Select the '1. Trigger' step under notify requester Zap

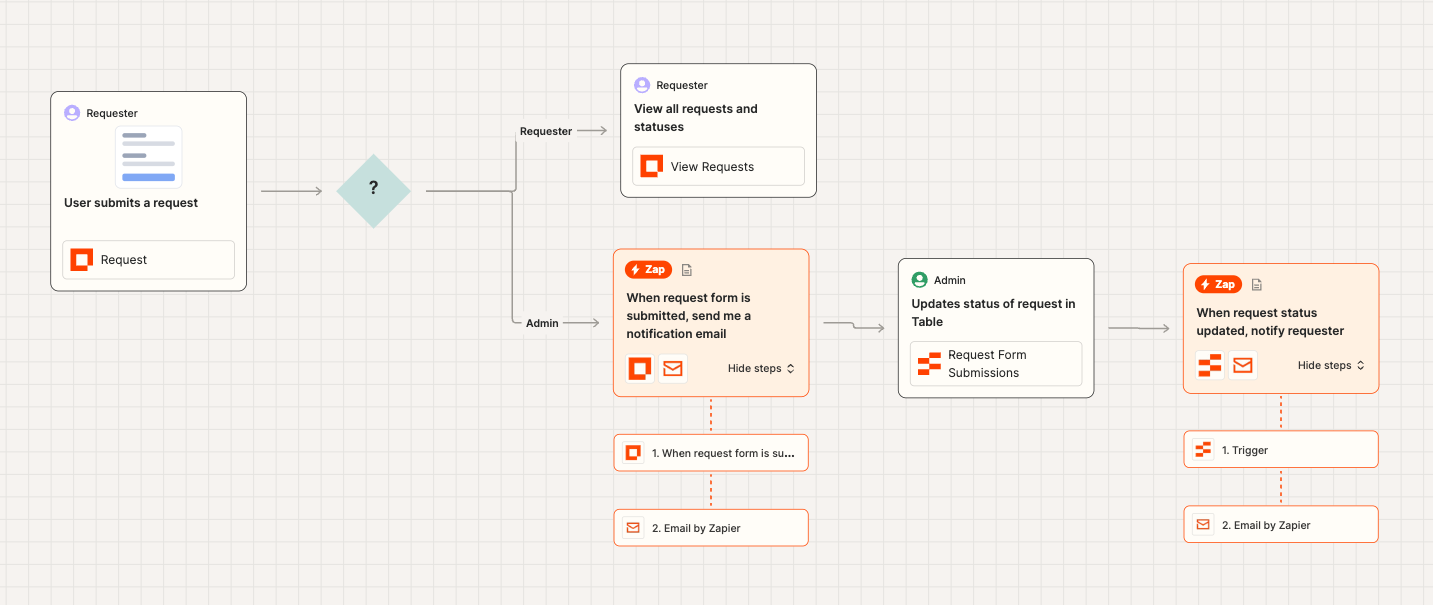click(x=1281, y=449)
